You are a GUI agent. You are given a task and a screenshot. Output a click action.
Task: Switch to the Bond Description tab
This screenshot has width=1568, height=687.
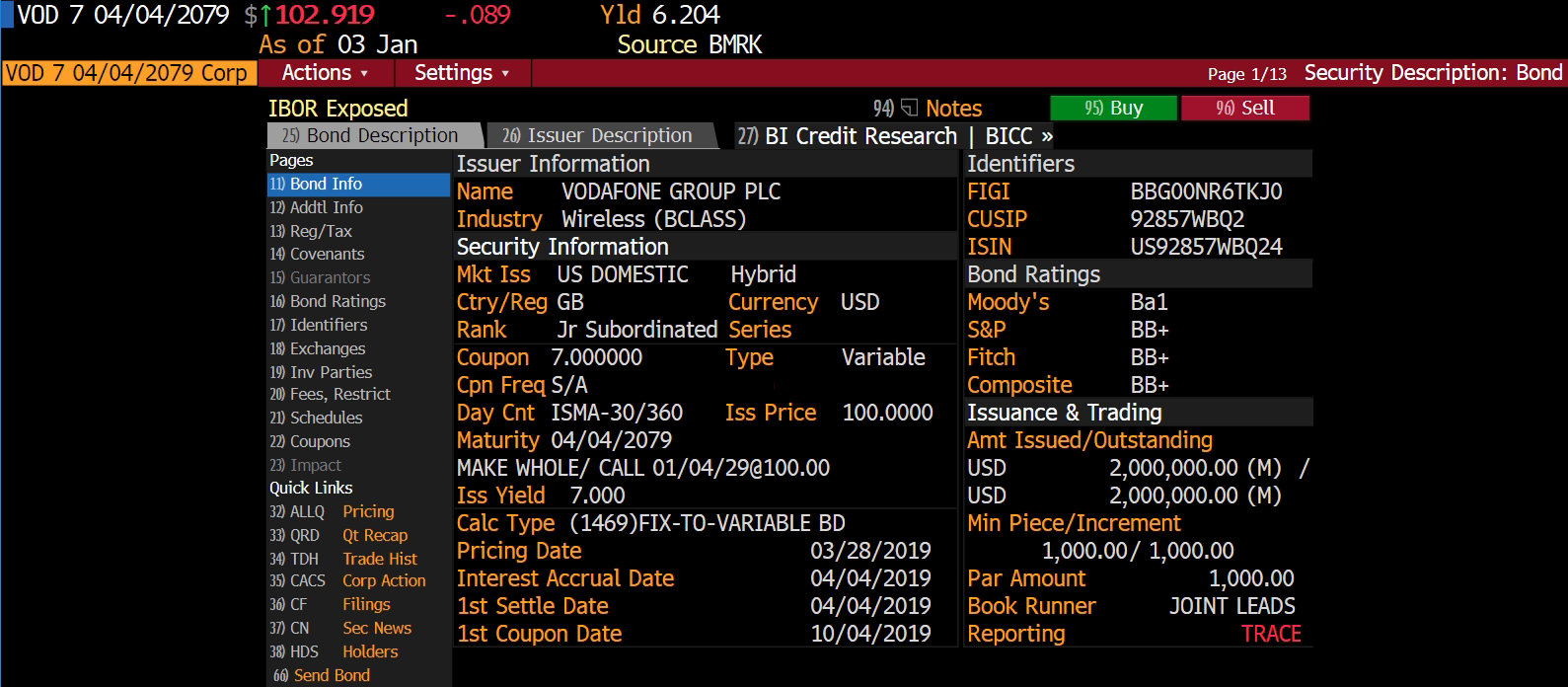(373, 135)
